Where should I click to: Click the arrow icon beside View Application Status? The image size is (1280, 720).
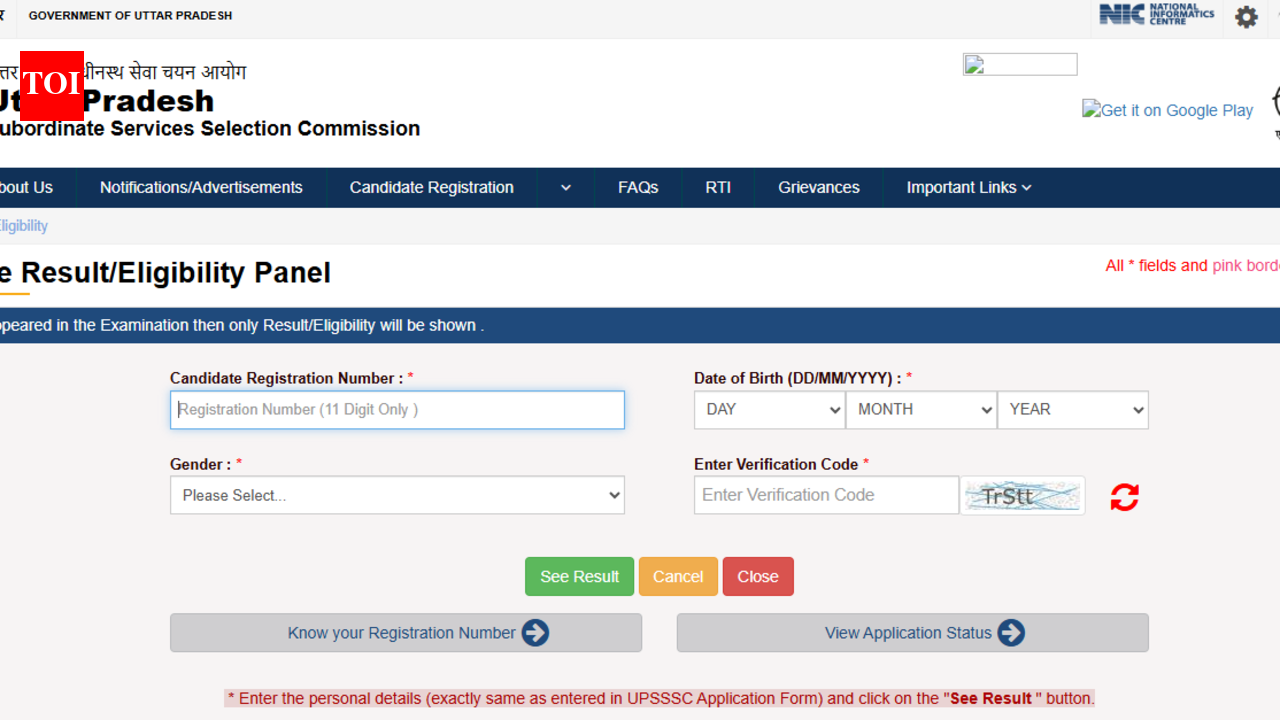(1011, 633)
